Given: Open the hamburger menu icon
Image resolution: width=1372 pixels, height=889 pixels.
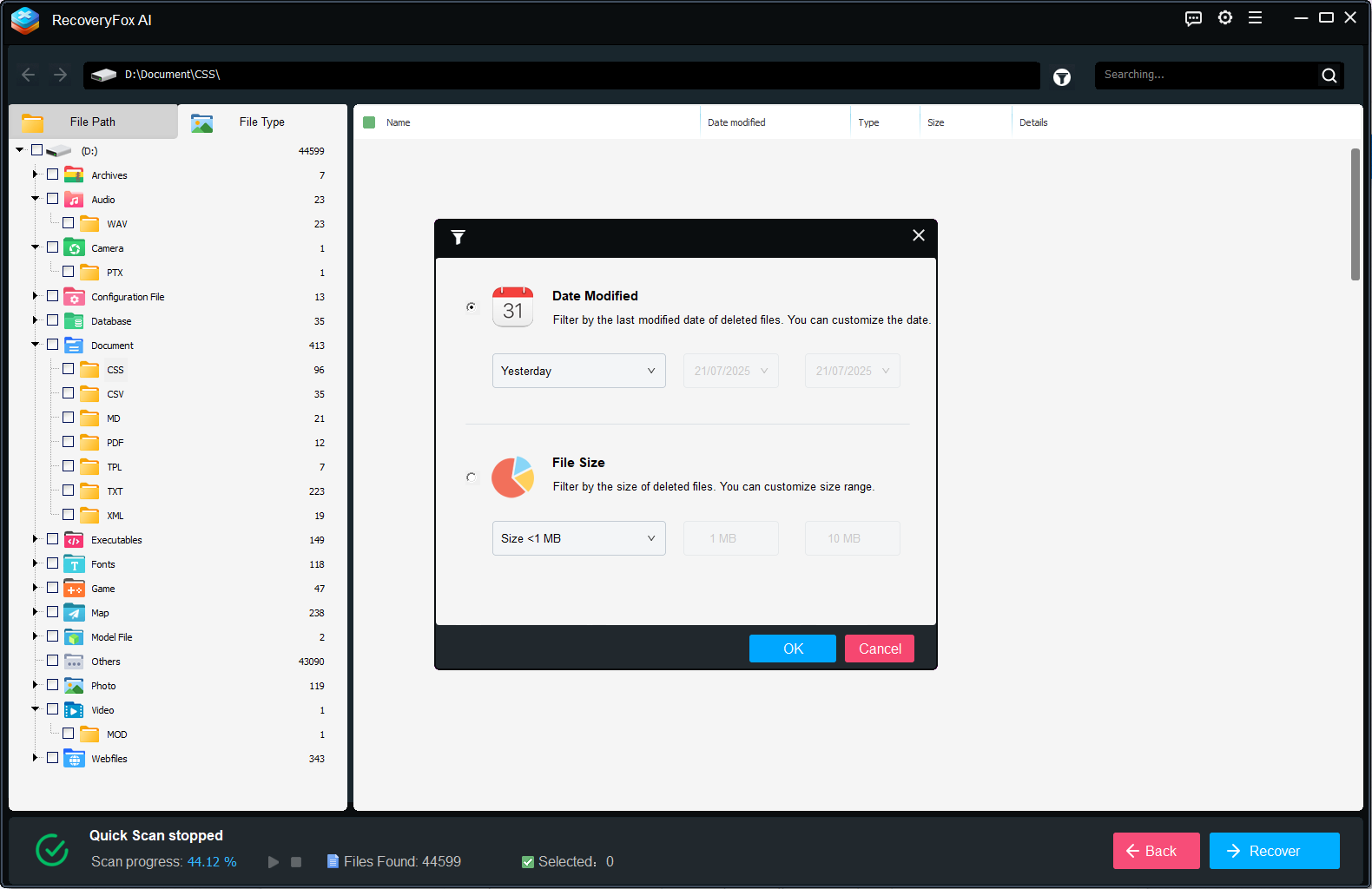Looking at the screenshot, I should coord(1255,18).
